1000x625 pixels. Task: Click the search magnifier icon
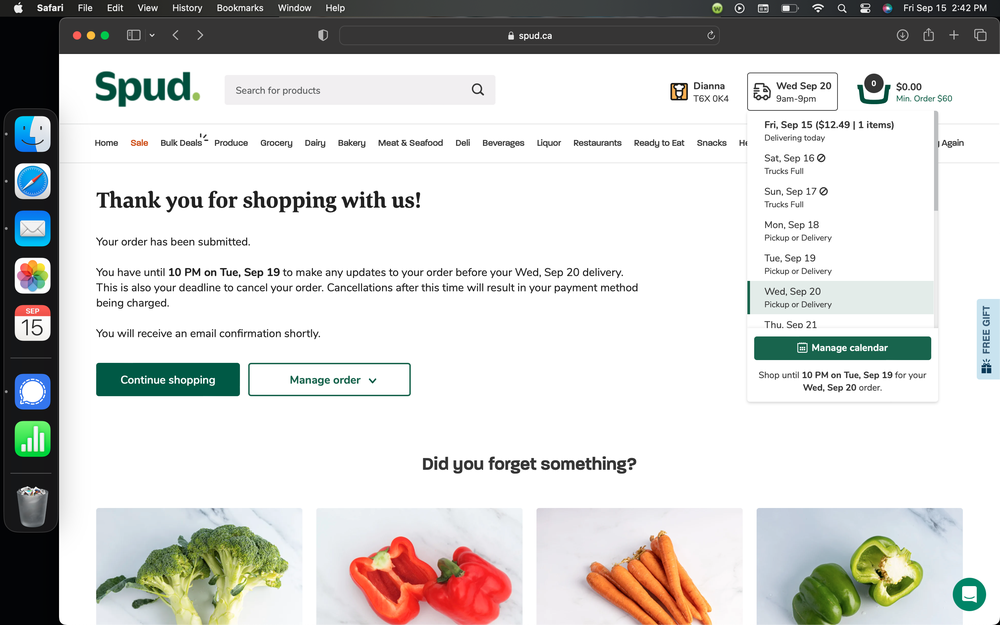pos(478,90)
